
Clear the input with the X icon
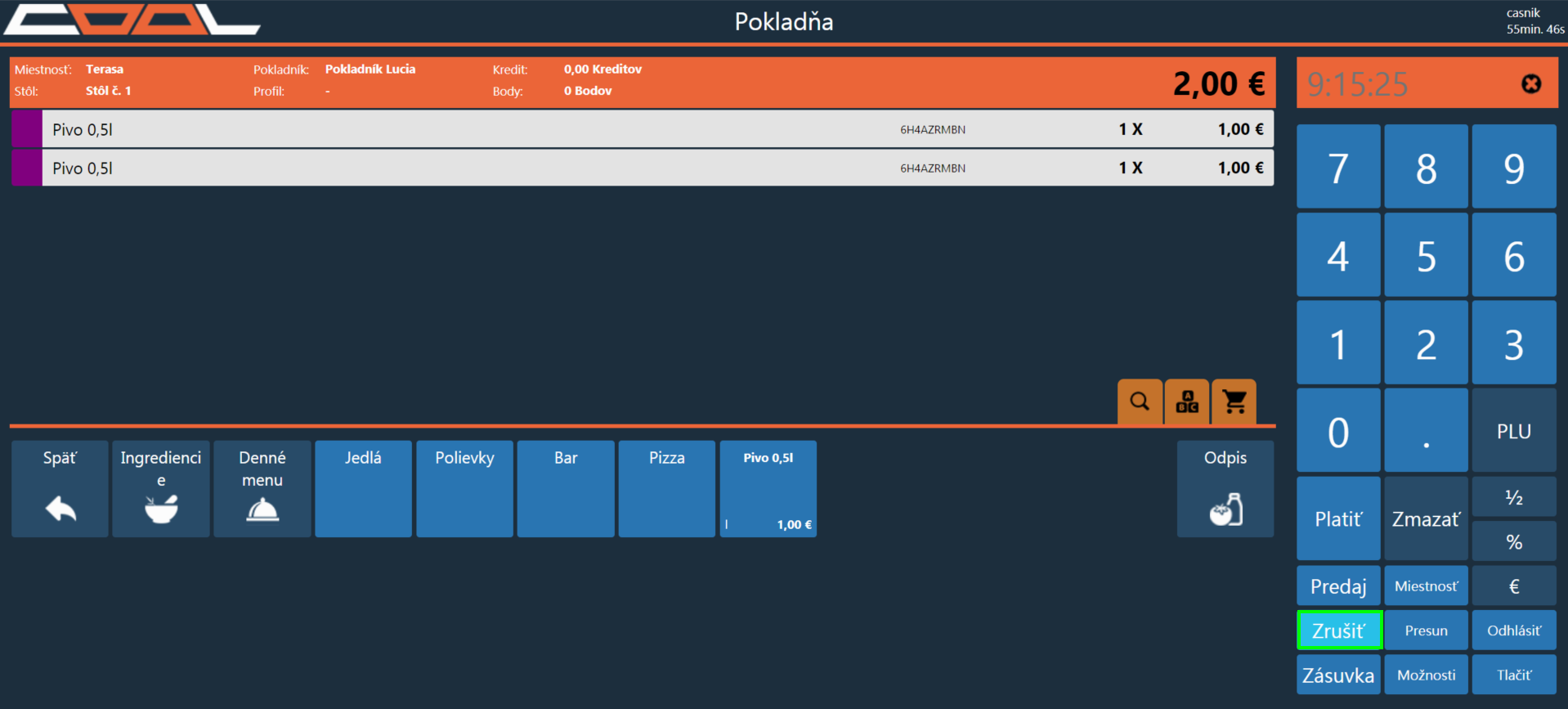(x=1530, y=84)
